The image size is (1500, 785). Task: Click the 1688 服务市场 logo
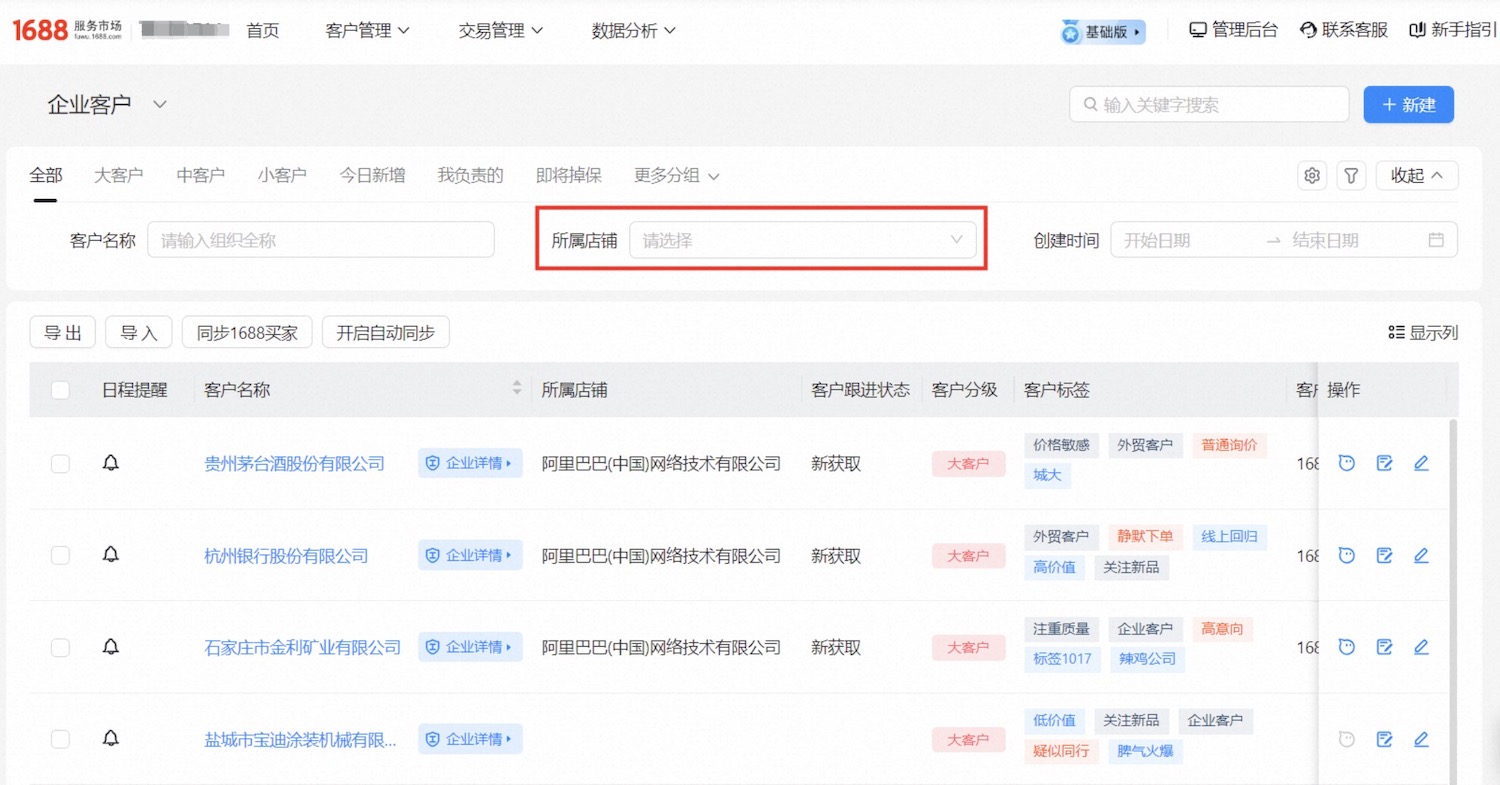point(67,30)
